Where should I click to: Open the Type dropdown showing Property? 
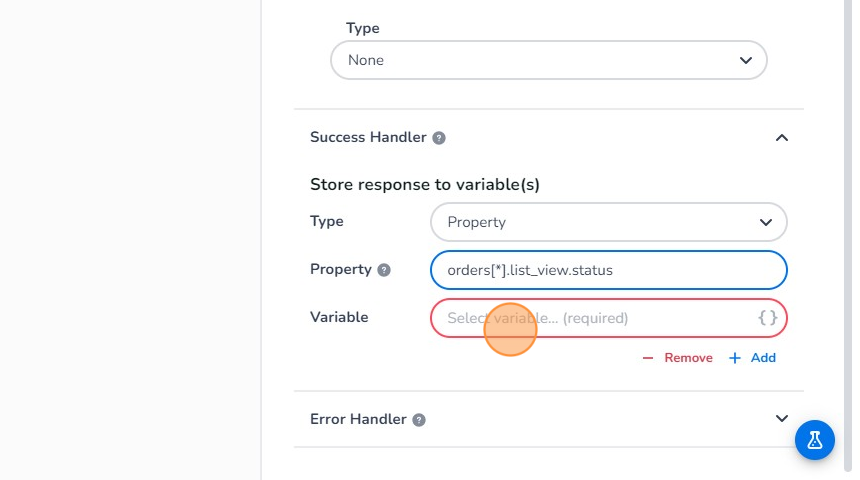608,222
